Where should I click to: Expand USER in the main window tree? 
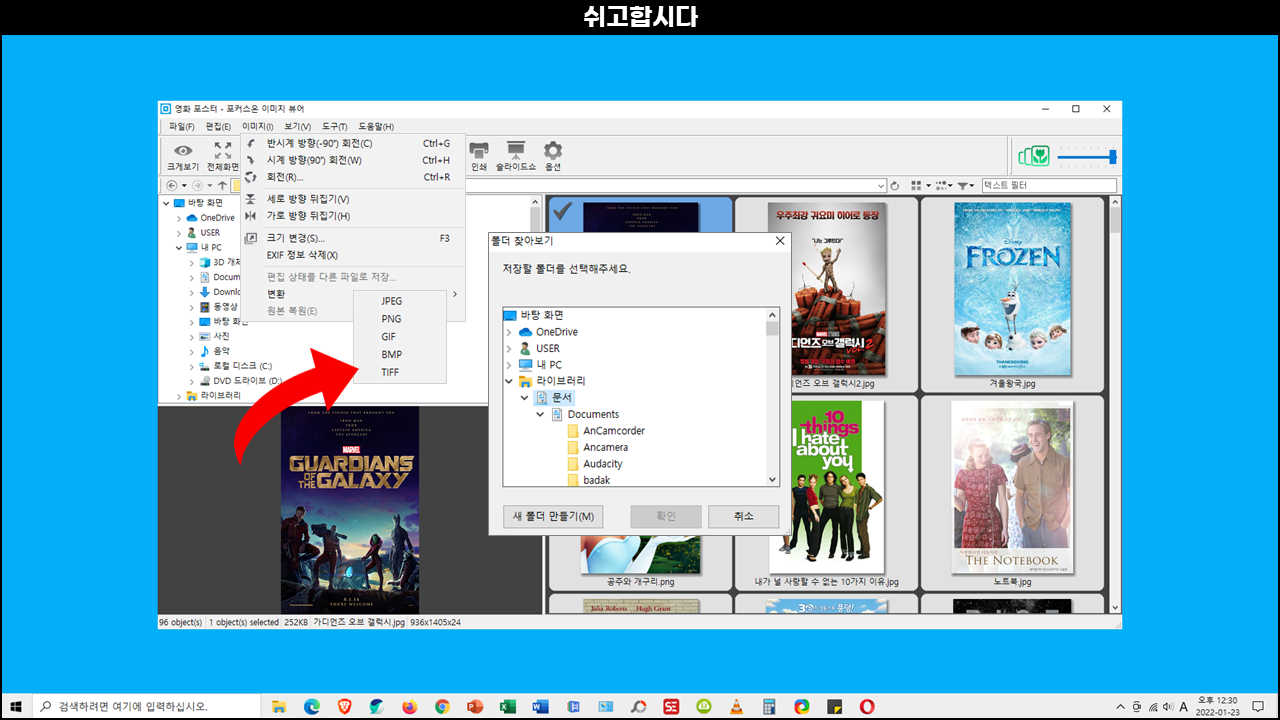point(179,233)
